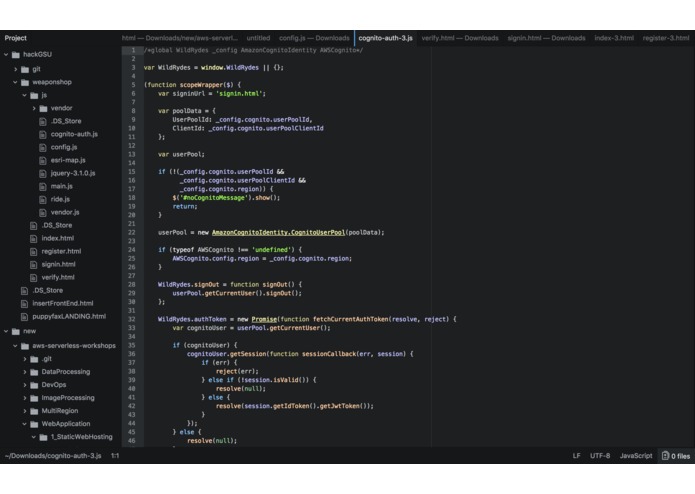Click the DevOps folder icon
Screen dimensions: 695x494
(x=34, y=385)
